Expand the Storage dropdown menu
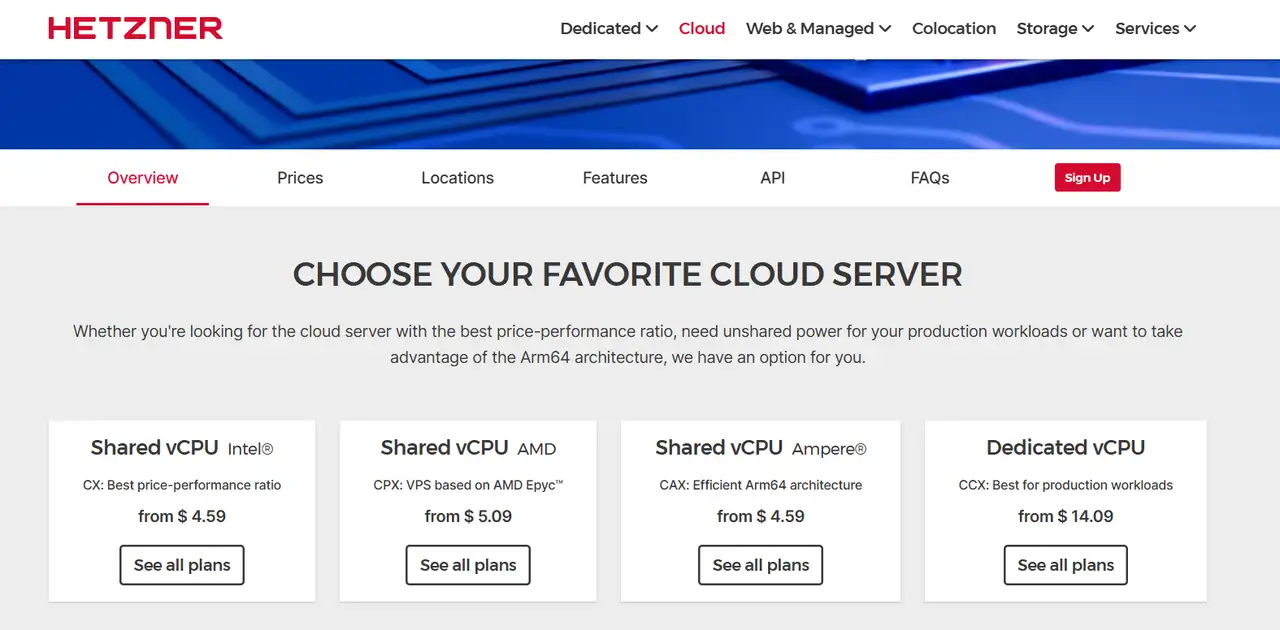Screen dimensions: 1280x630 click(x=1055, y=28)
